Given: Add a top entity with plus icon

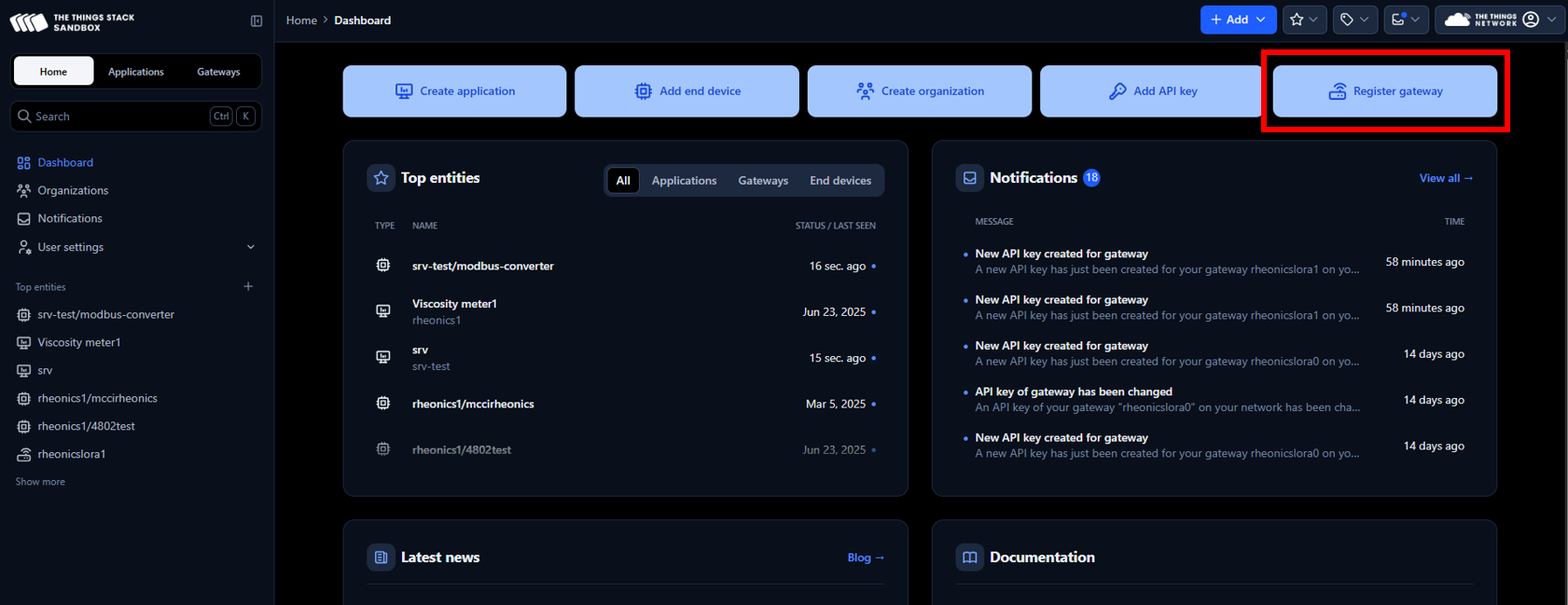Looking at the screenshot, I should (248, 286).
